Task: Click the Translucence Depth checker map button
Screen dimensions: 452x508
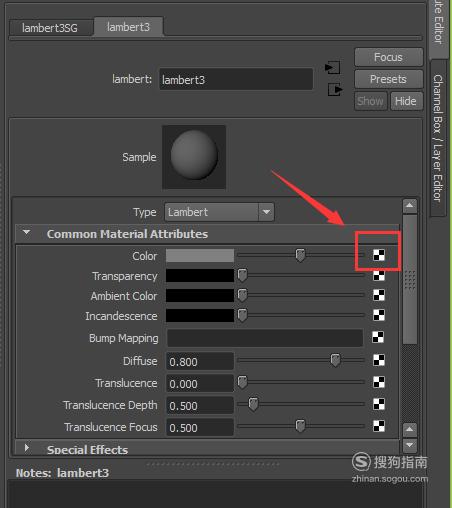Action: pyautogui.click(x=379, y=404)
